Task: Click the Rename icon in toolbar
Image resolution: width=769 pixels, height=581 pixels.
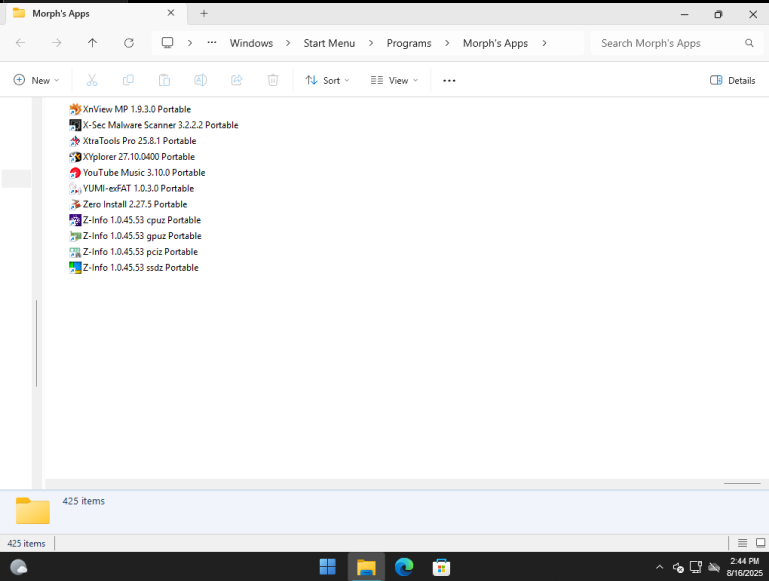Action: pyautogui.click(x=201, y=80)
